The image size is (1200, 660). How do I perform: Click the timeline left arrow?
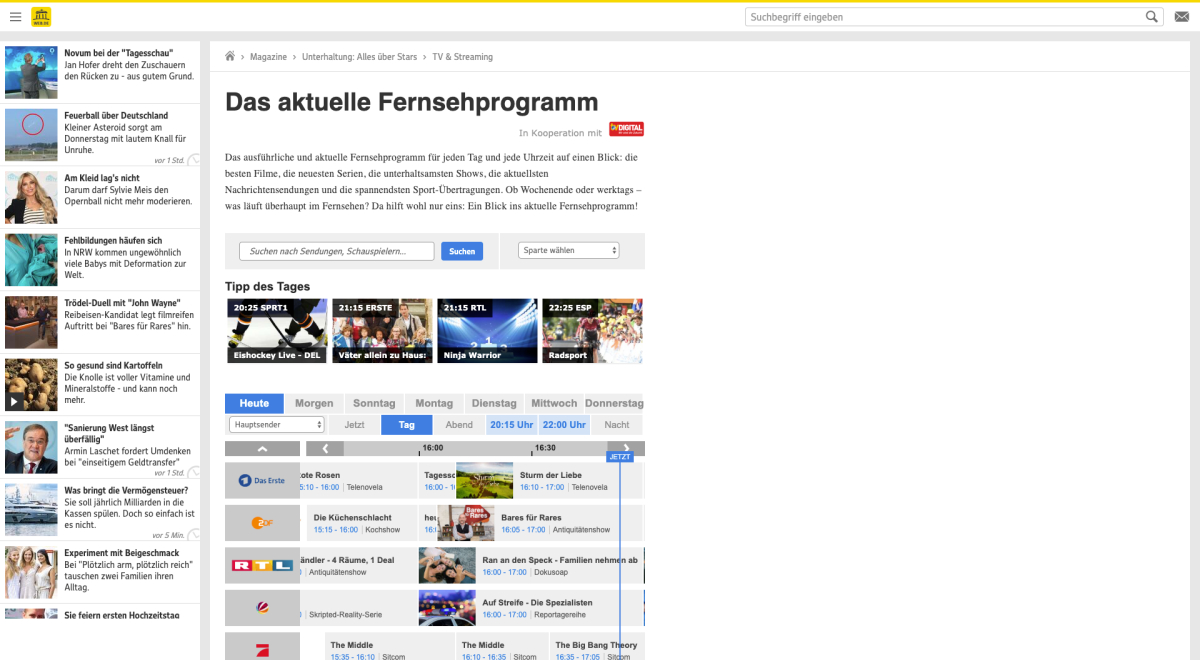[325, 449]
